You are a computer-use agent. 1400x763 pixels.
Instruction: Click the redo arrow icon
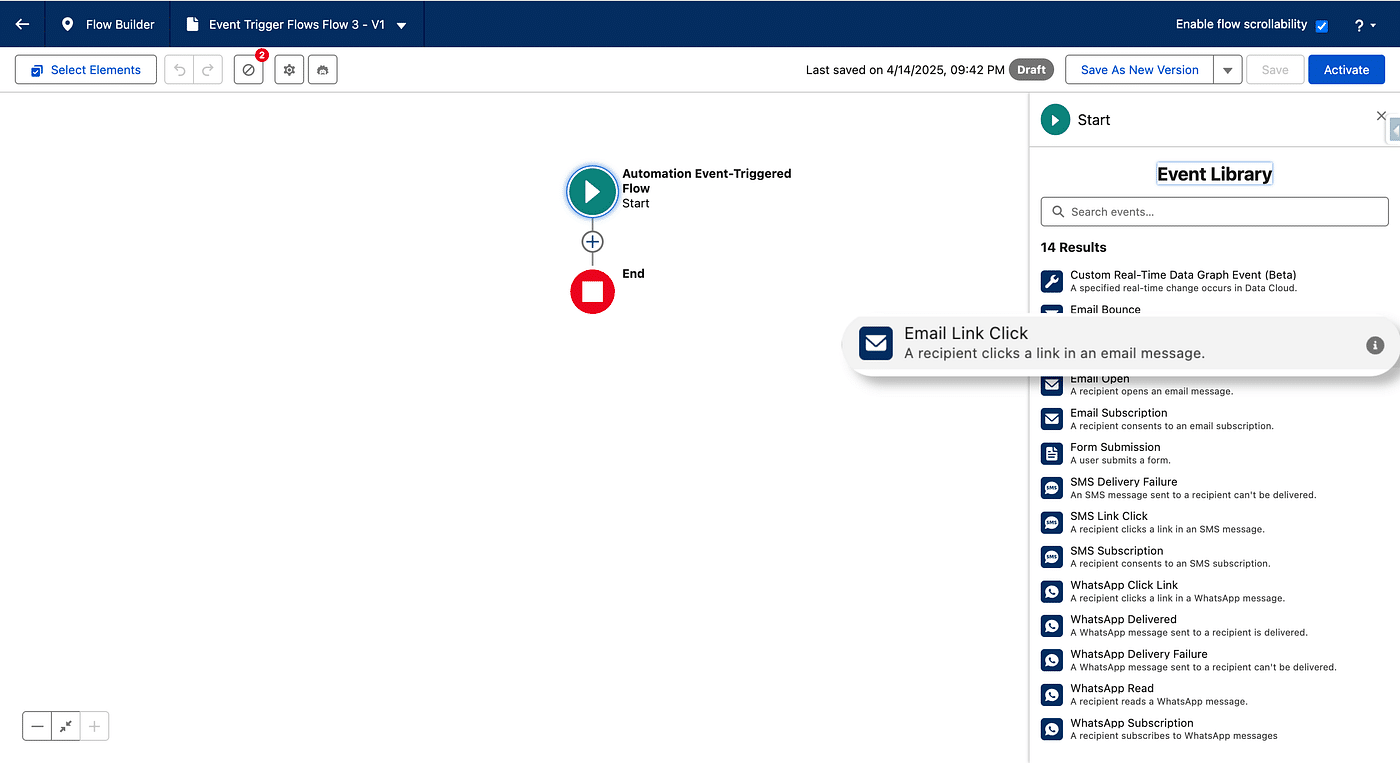click(x=208, y=70)
